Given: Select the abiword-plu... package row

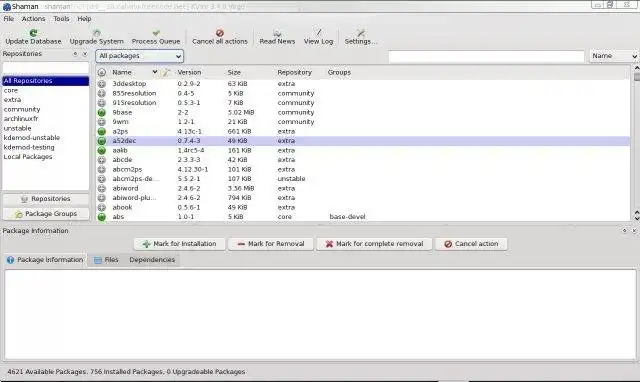Looking at the screenshot, I should click(x=363, y=198).
